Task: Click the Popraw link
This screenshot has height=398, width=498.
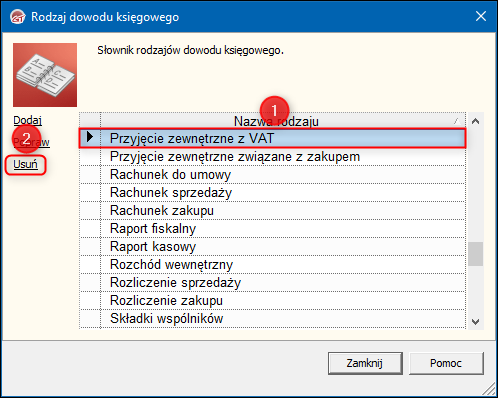Action: 31,142
